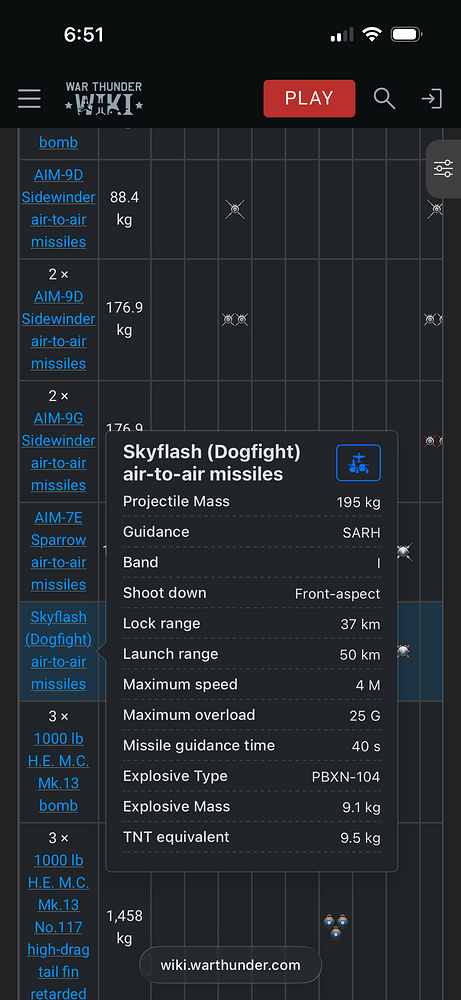Open Skyflash (Dogfight) air-to-air missiles link
This screenshot has height=1000, width=461.
(59, 651)
